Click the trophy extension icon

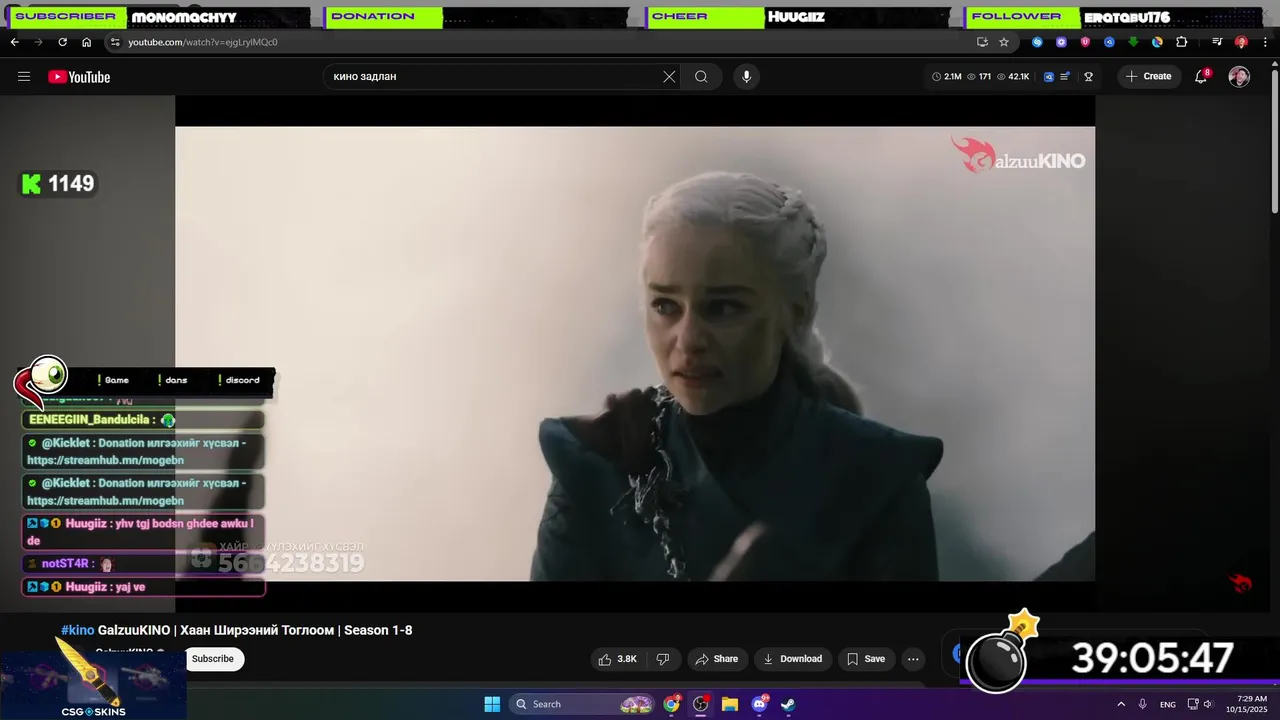pyautogui.click(x=1088, y=77)
